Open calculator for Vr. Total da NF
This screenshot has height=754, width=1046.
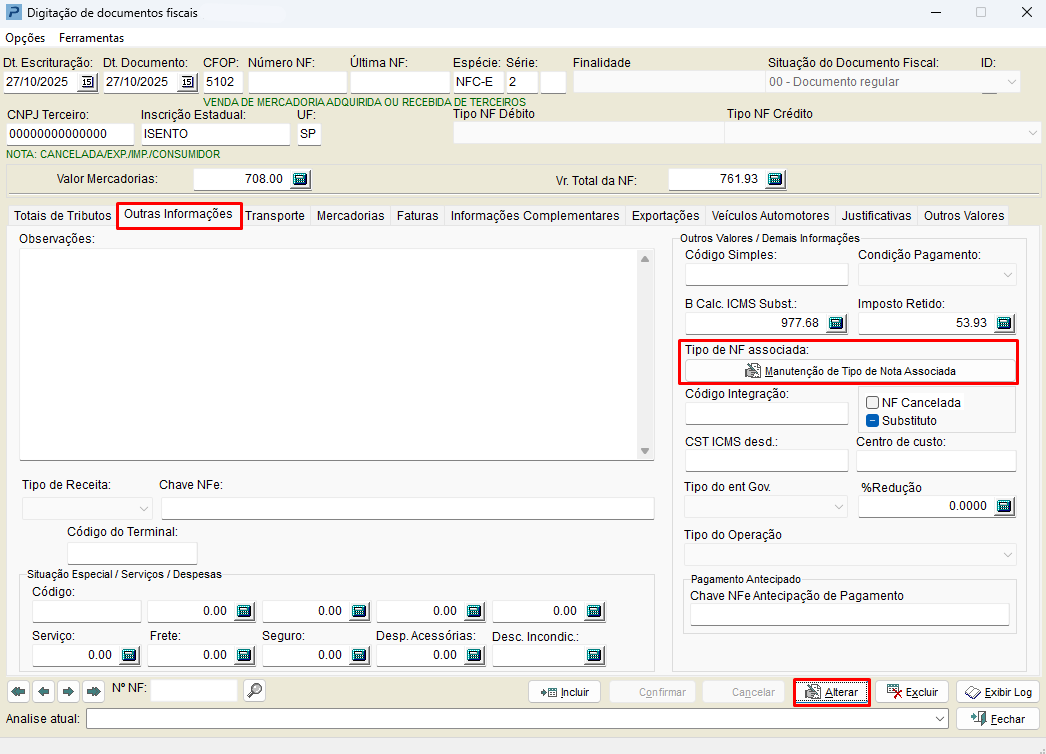click(775, 179)
